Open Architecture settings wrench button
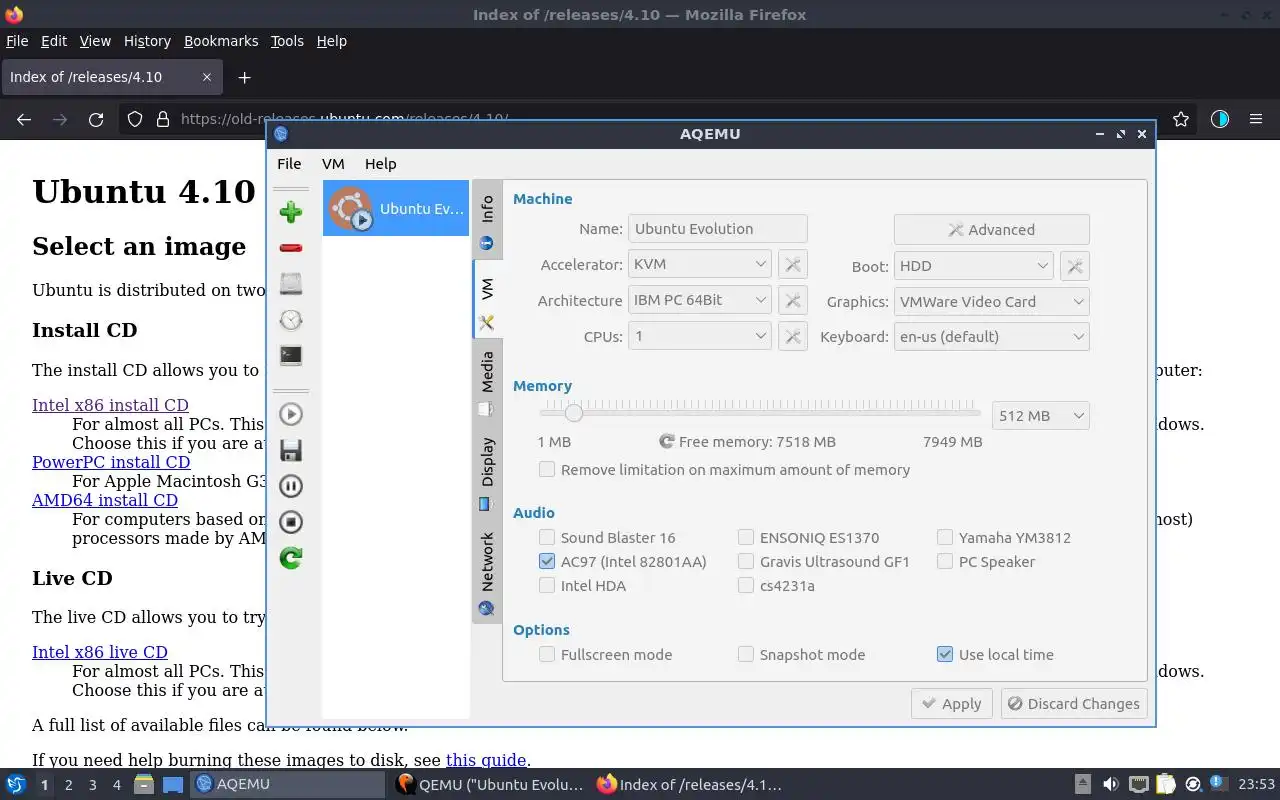This screenshot has height=800, width=1280. point(792,301)
